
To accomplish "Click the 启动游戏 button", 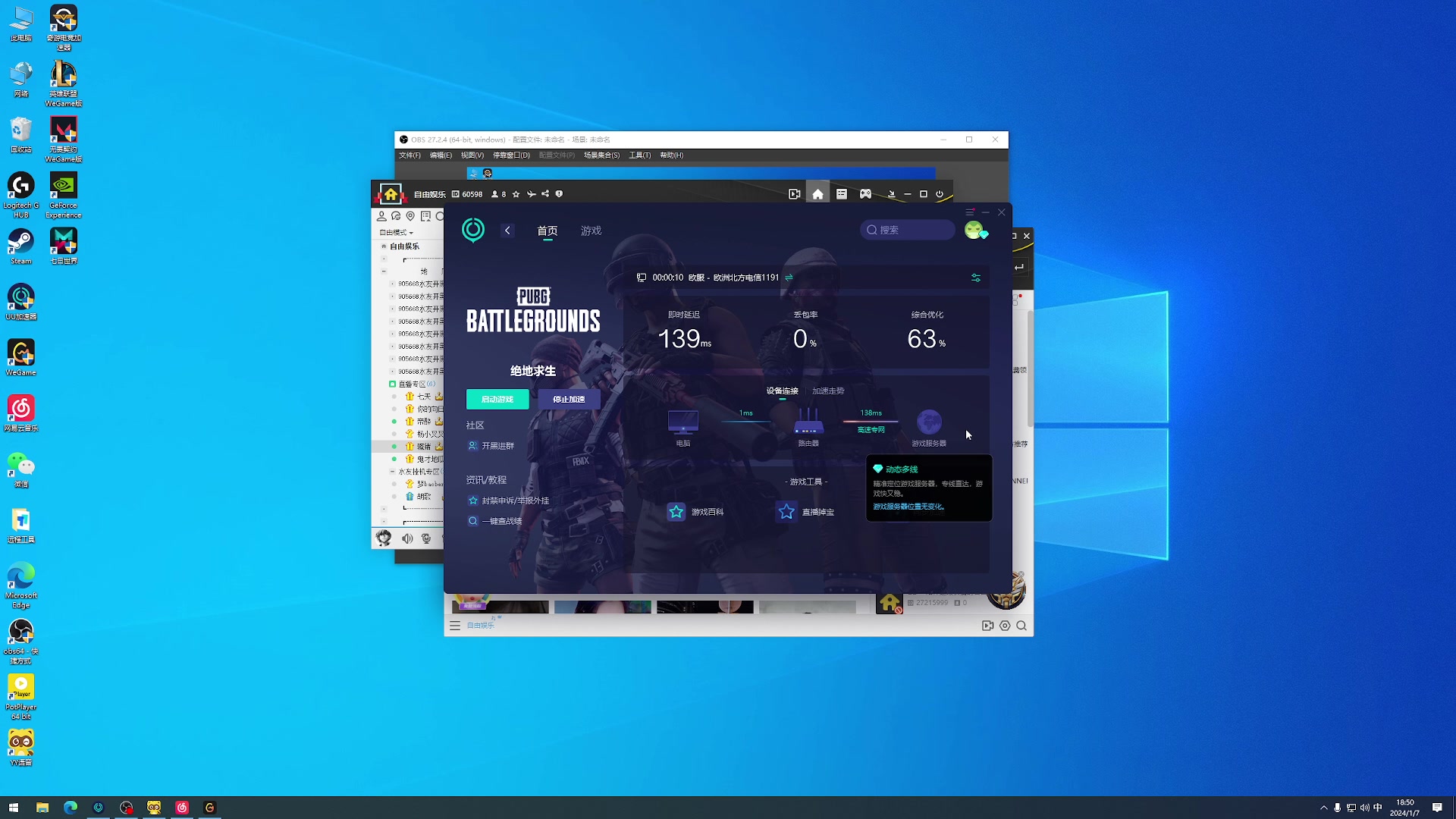I will [497, 399].
